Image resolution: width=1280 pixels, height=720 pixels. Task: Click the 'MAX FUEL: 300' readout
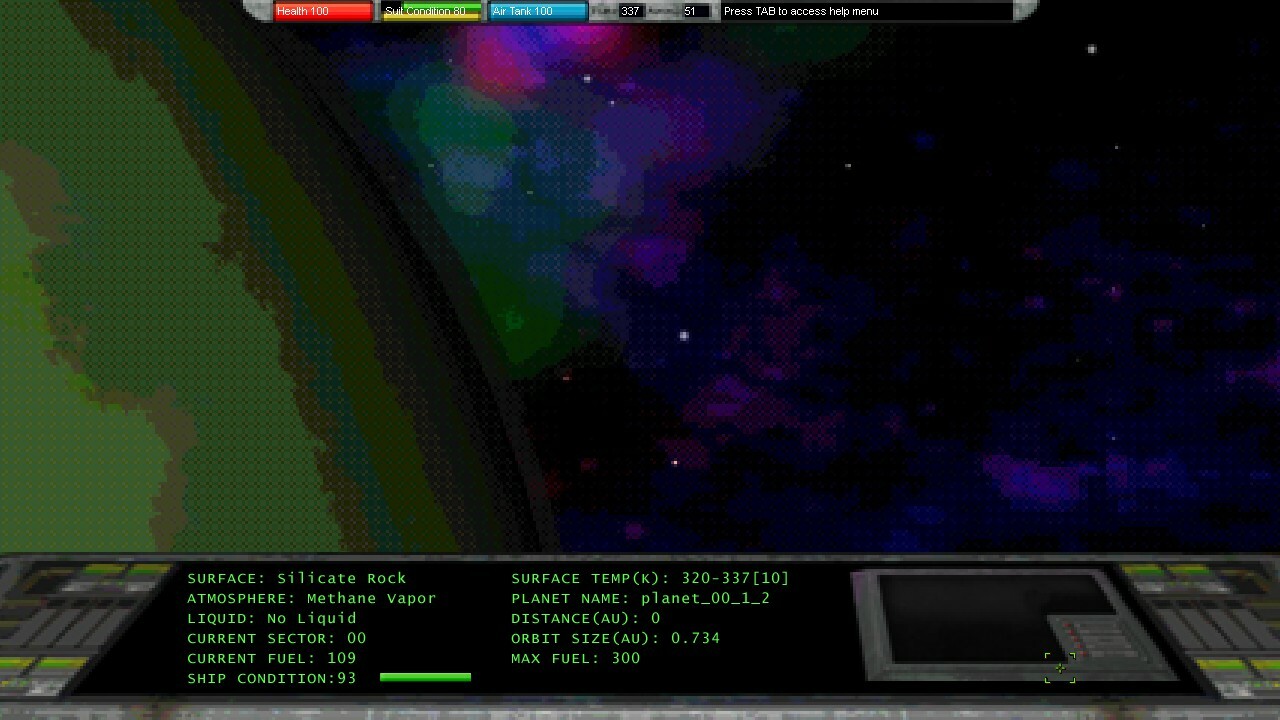(576, 658)
